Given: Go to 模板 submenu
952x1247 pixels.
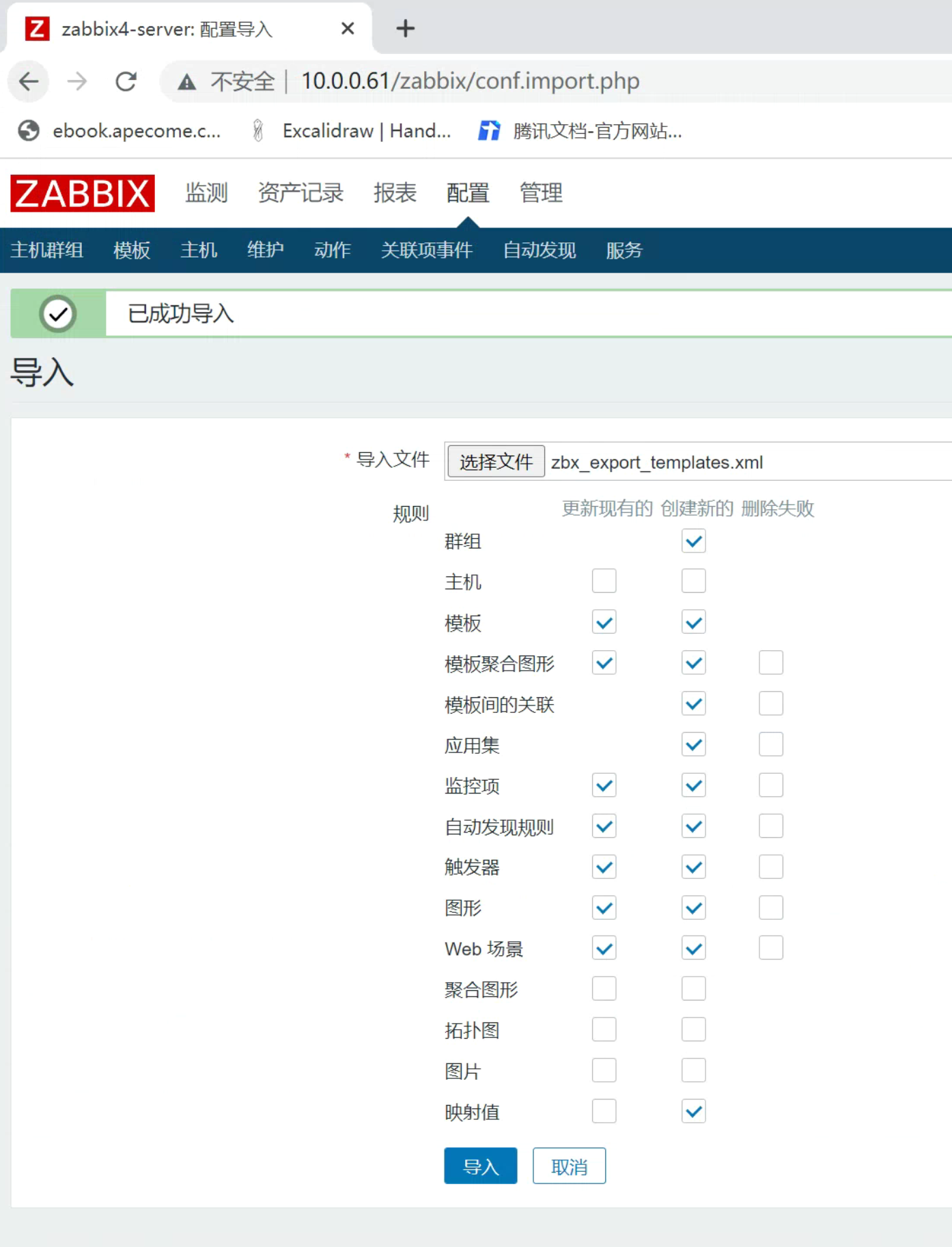Looking at the screenshot, I should [x=132, y=251].
